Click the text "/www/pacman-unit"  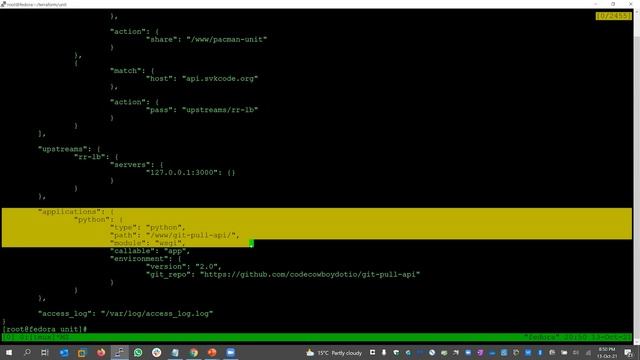227,39
